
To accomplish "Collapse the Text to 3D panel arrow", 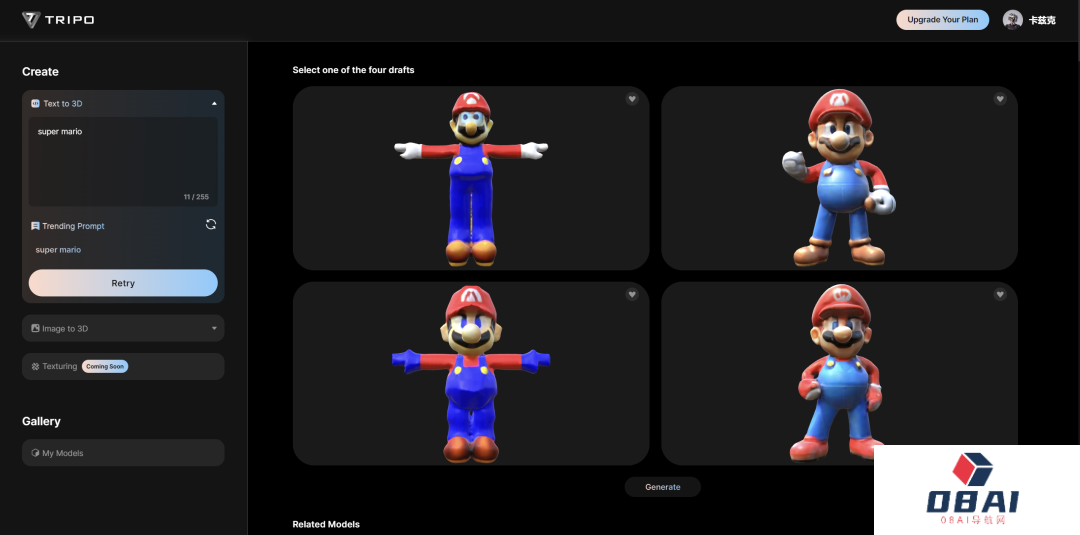I will point(214,103).
